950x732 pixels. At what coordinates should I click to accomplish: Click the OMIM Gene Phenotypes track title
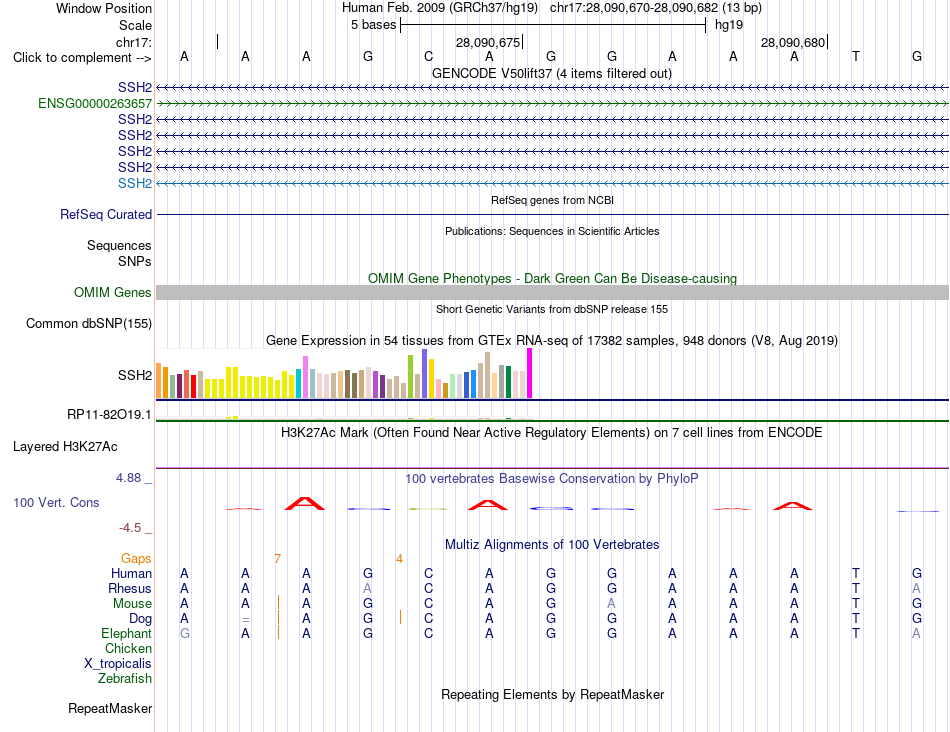[x=552, y=278]
